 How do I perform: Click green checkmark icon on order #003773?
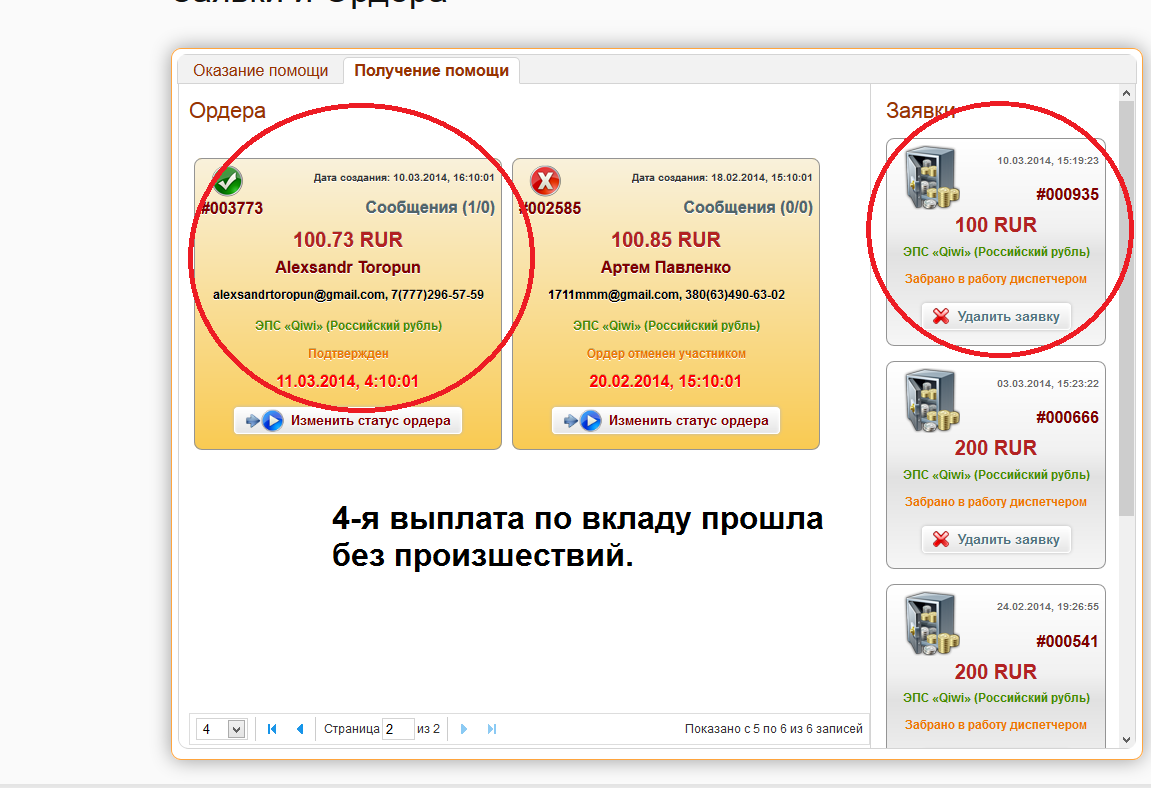click(228, 182)
